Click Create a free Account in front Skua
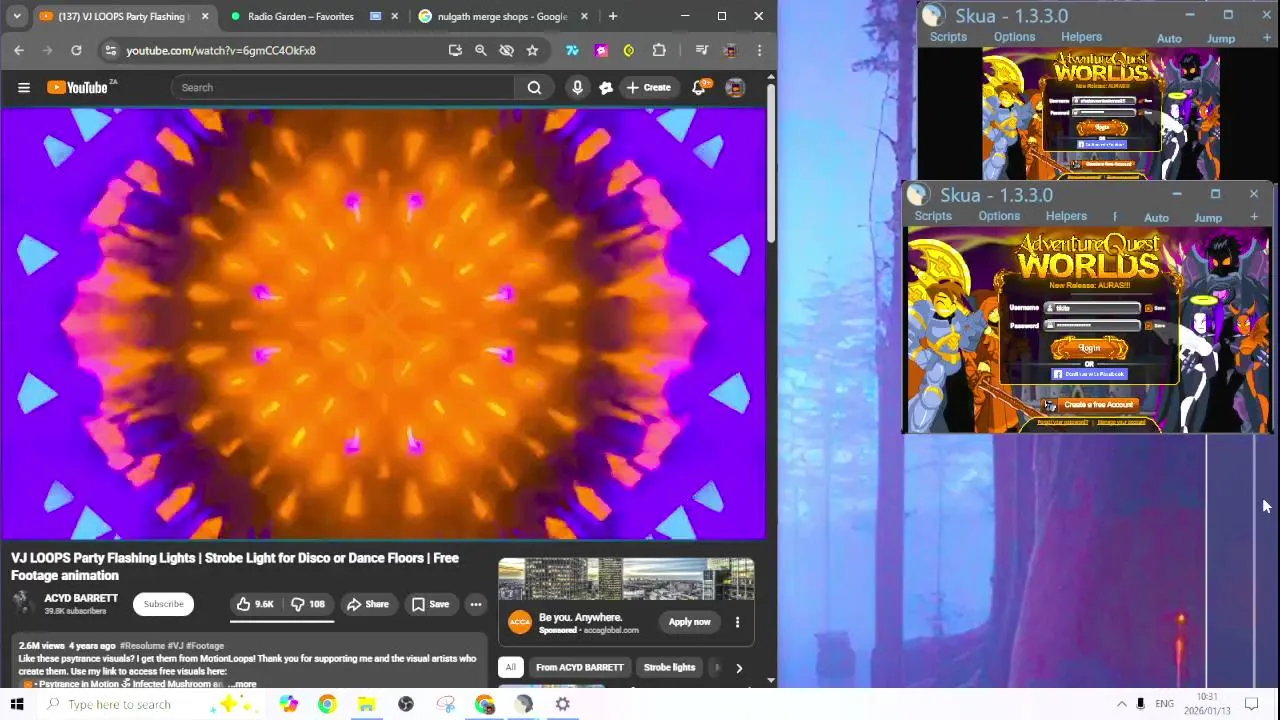Viewport: 1280px width, 720px height. (x=1090, y=405)
